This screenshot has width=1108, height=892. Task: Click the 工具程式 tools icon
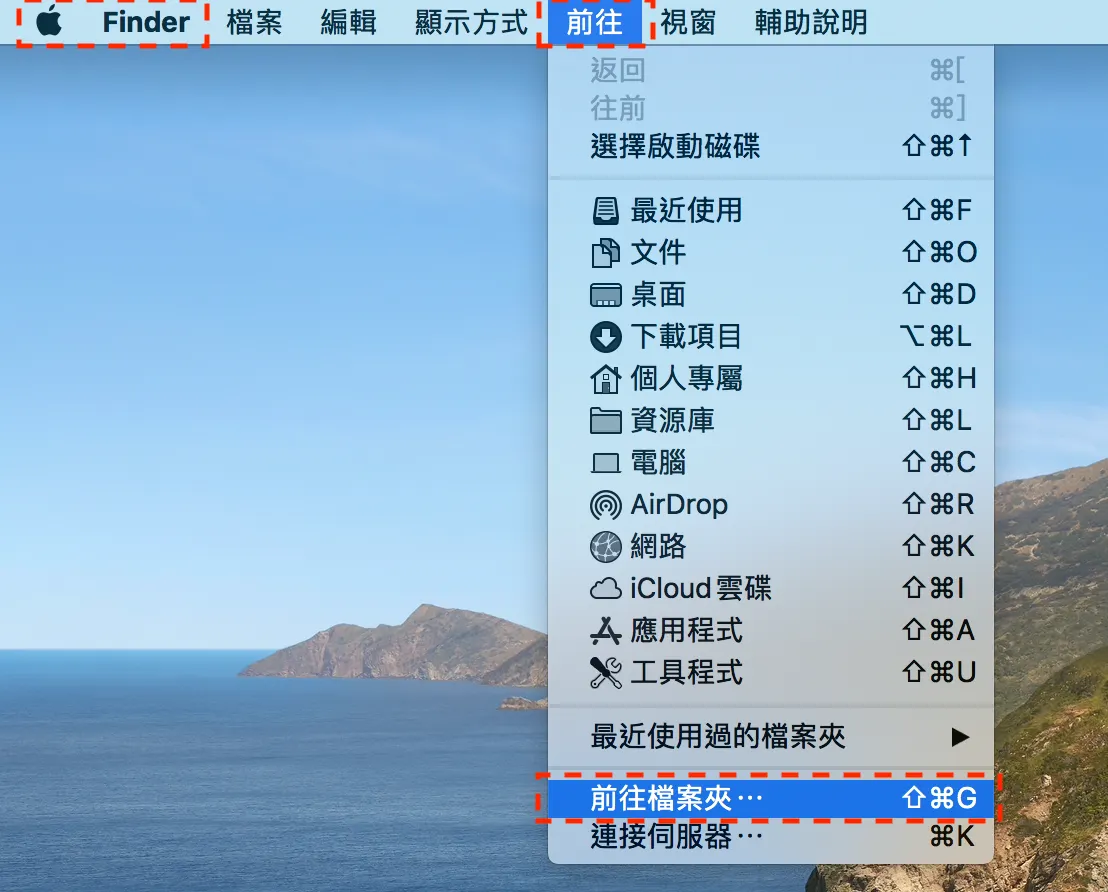coord(606,673)
